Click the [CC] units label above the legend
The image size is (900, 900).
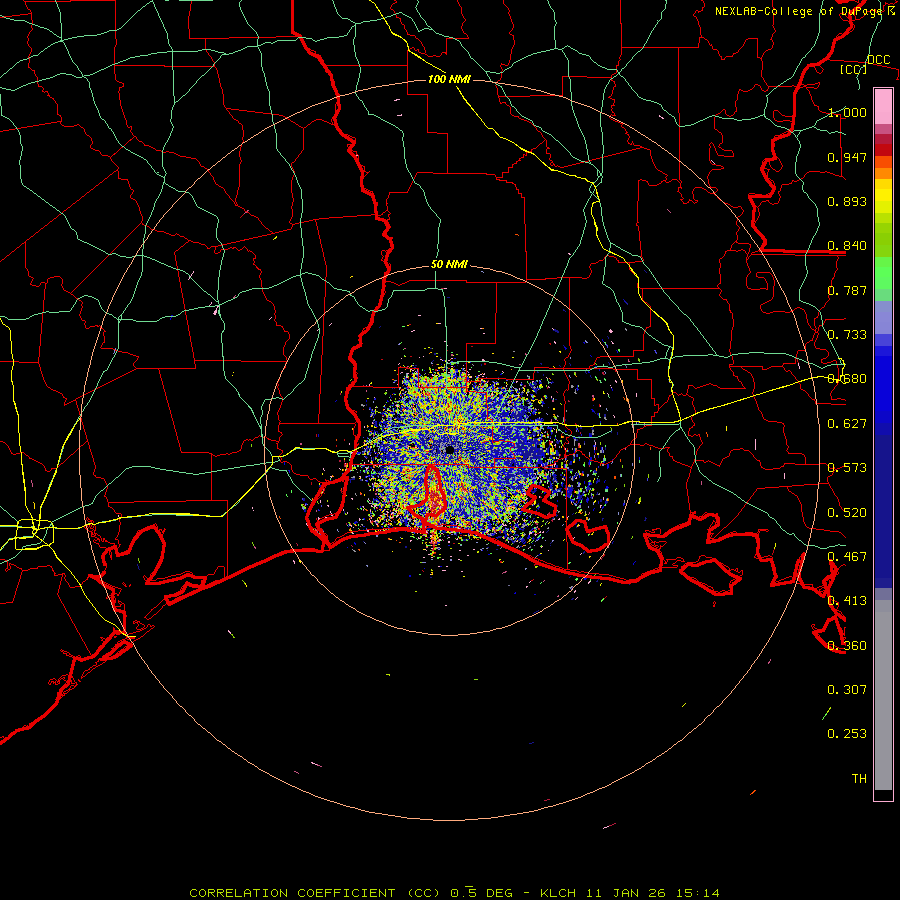click(x=854, y=69)
